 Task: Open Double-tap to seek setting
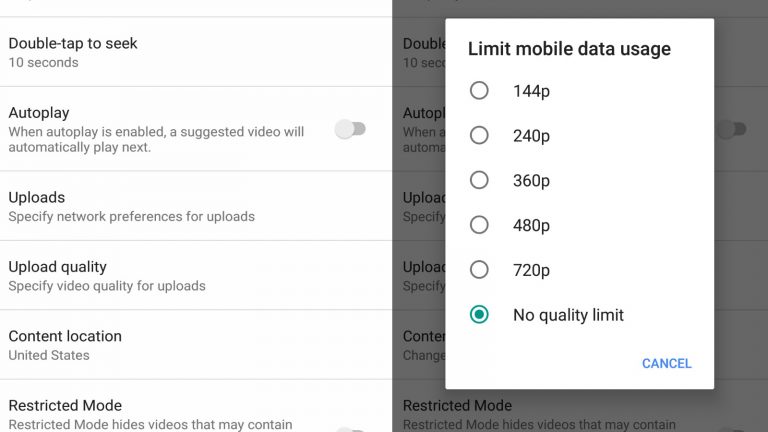tap(196, 52)
